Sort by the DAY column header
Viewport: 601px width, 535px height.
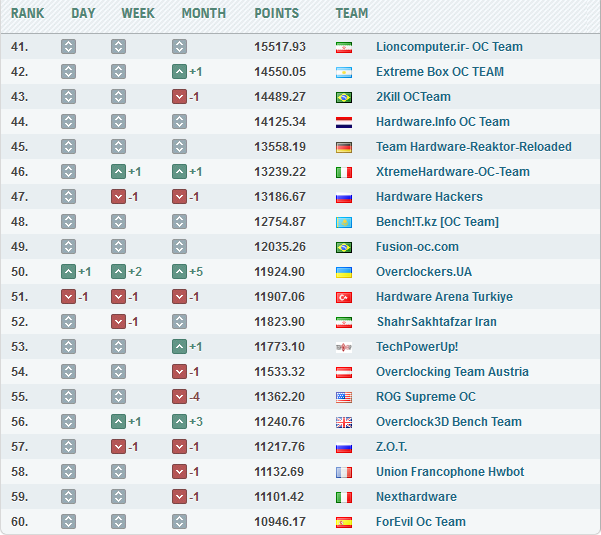pos(83,13)
